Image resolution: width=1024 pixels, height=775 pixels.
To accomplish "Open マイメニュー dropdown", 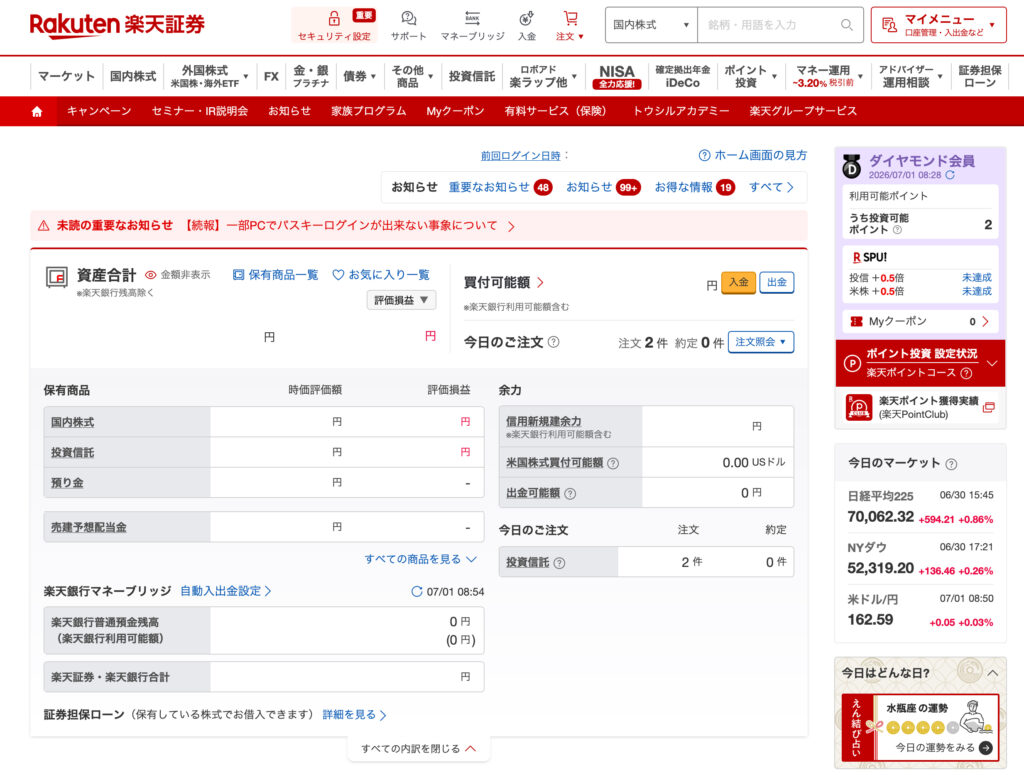I will tap(938, 25).
